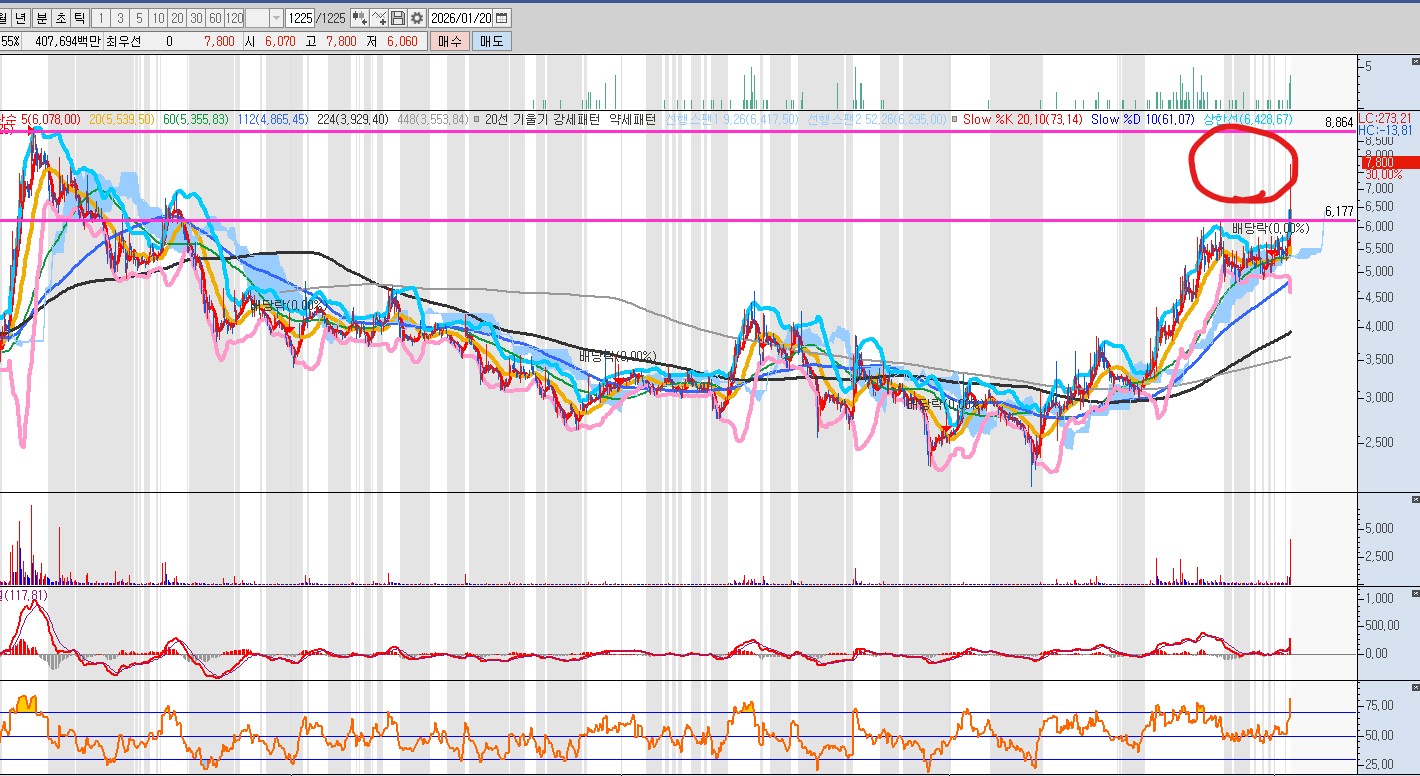Select the 30 interval button
Viewport: 1420px width, 776px height.
point(196,18)
